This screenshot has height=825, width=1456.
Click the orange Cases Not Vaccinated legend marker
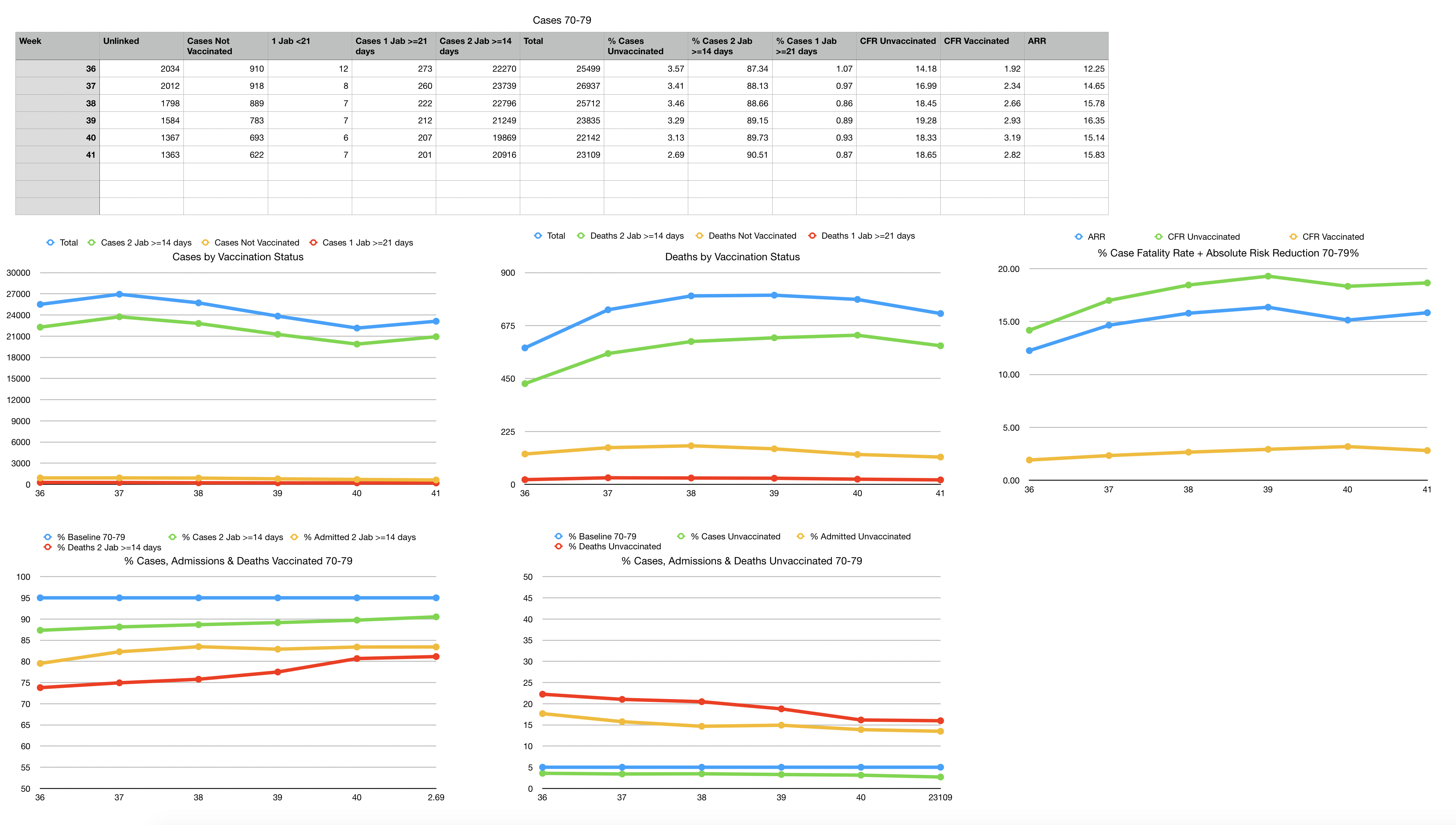(x=205, y=242)
